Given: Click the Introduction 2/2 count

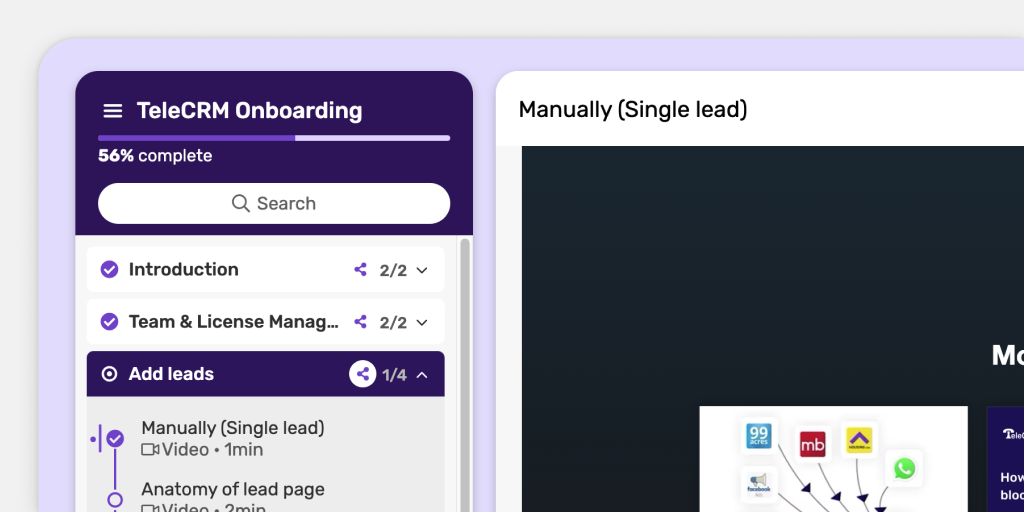Looking at the screenshot, I should [393, 270].
